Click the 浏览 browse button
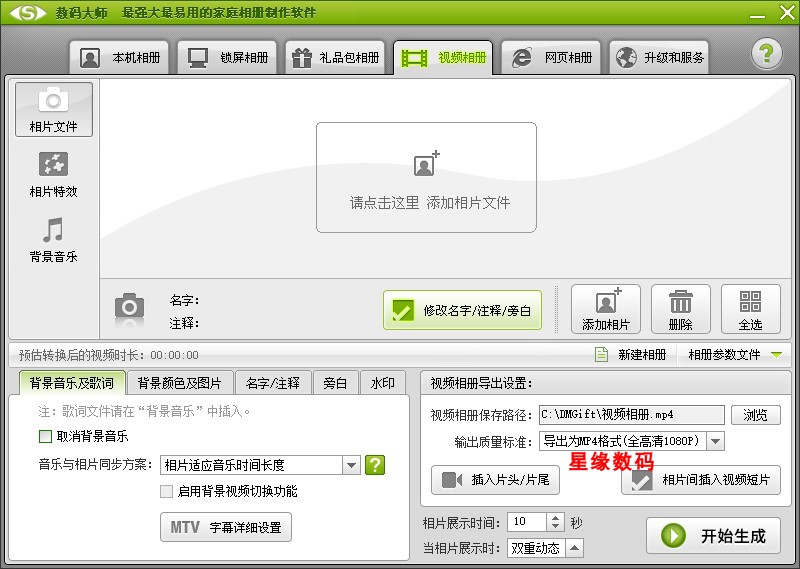800x569 pixels. [x=756, y=415]
